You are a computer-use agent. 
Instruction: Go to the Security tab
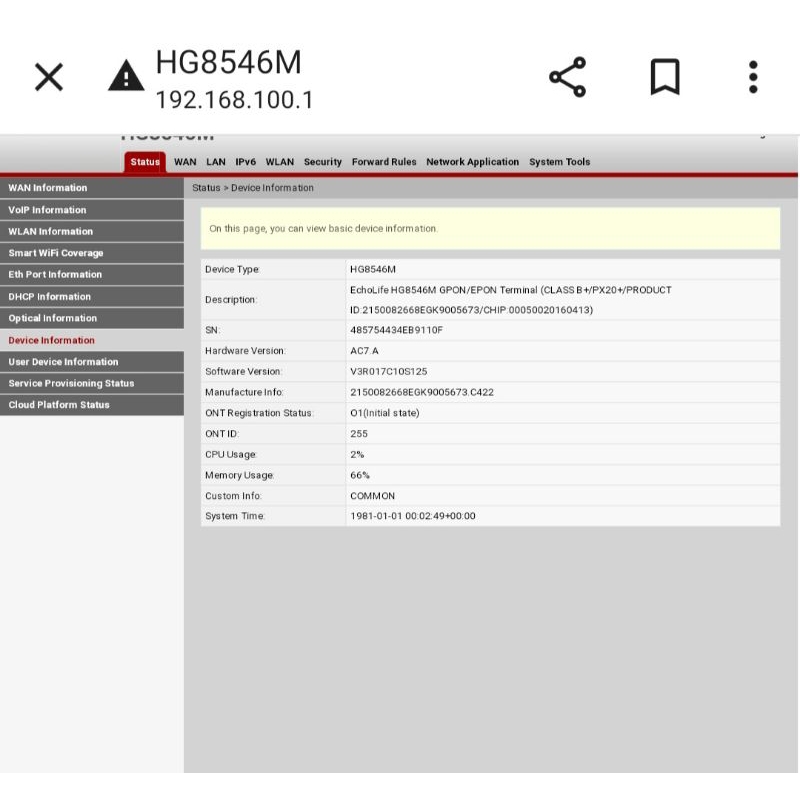click(322, 162)
